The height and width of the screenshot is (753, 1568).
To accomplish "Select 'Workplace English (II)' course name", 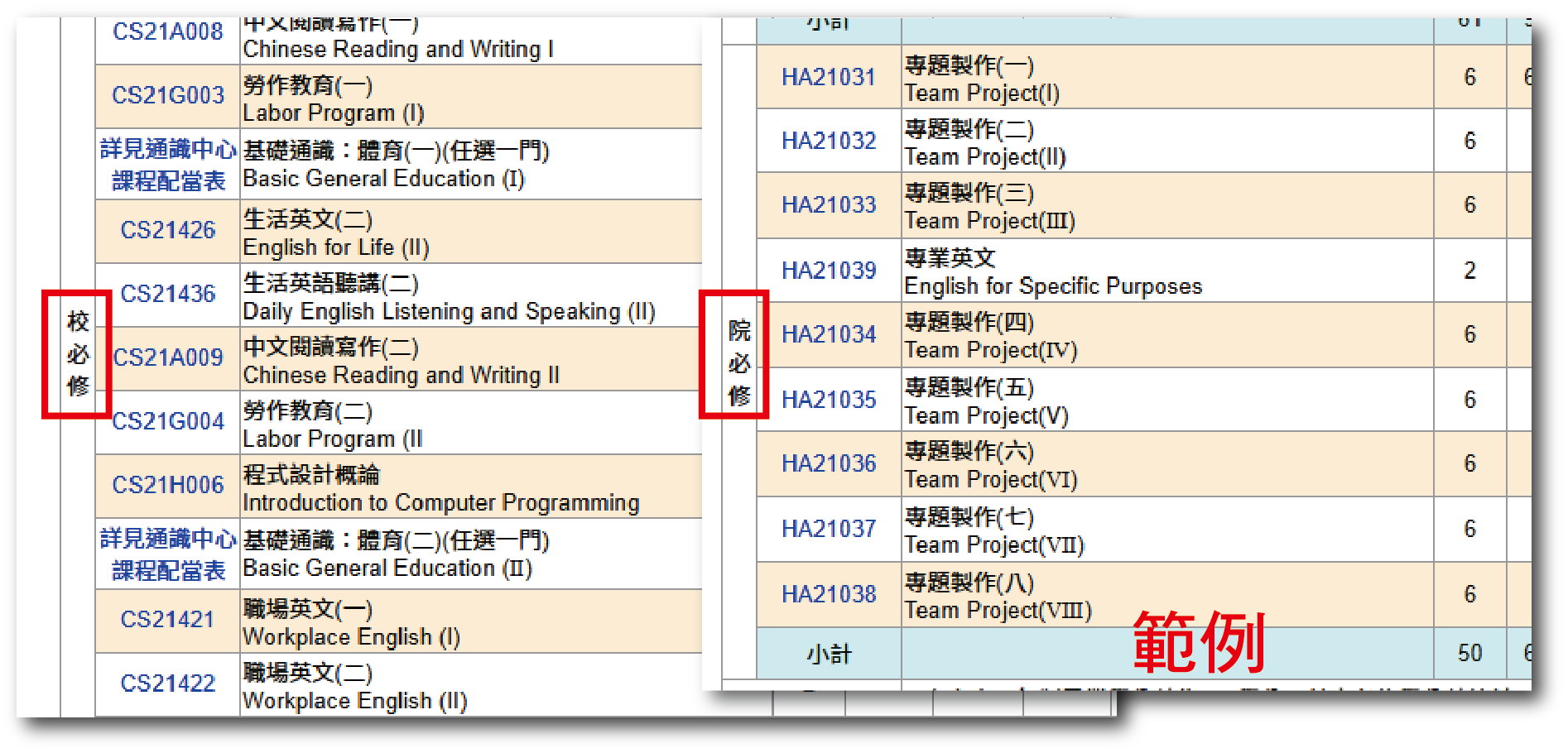I will pyautogui.click(x=355, y=701).
